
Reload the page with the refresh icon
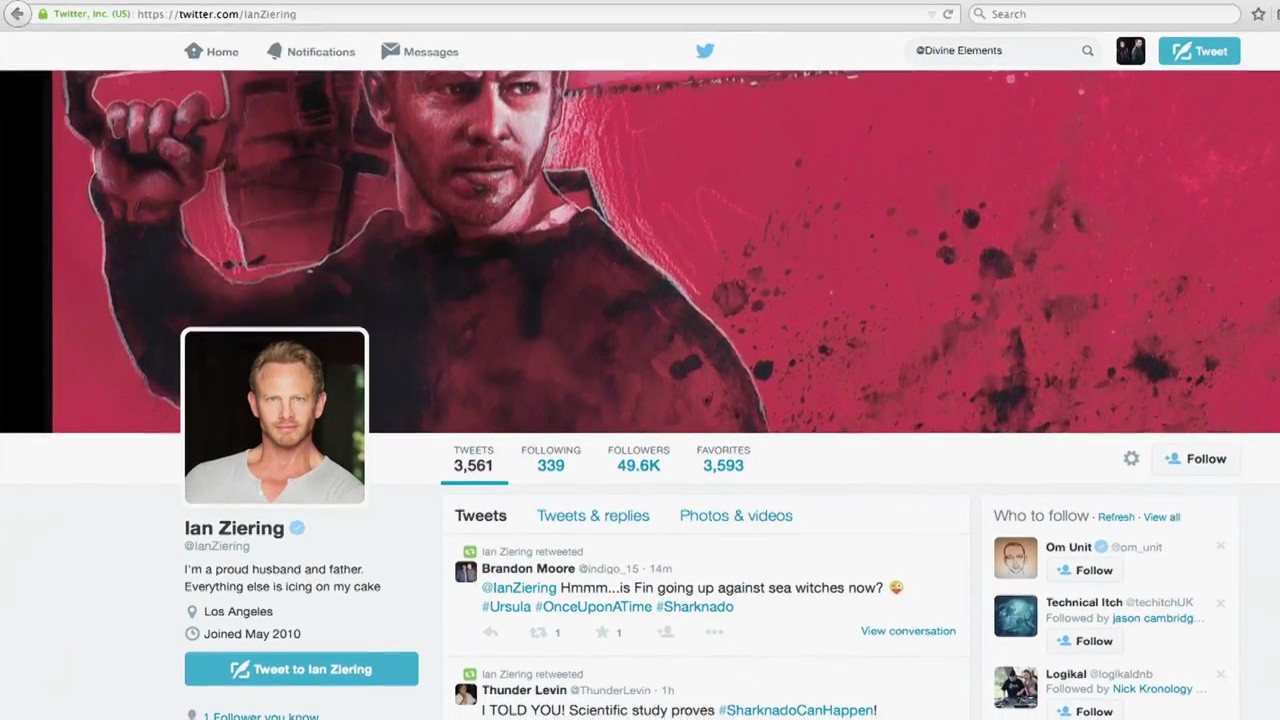tap(948, 14)
